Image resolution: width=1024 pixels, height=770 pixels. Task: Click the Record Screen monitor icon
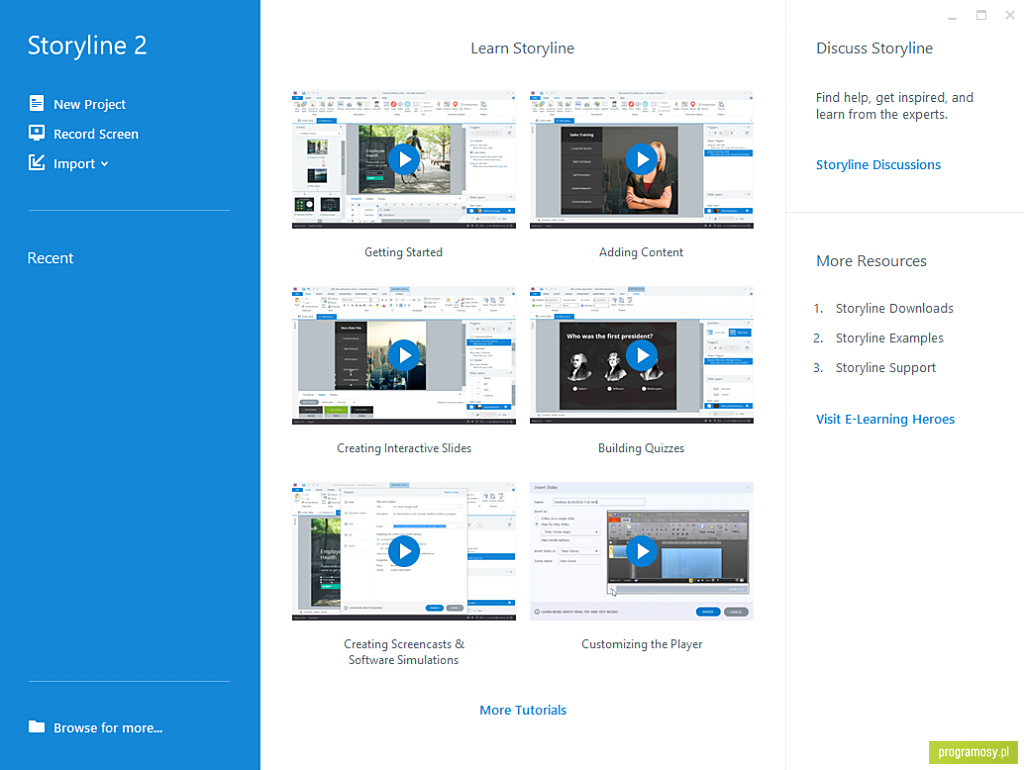(37, 133)
